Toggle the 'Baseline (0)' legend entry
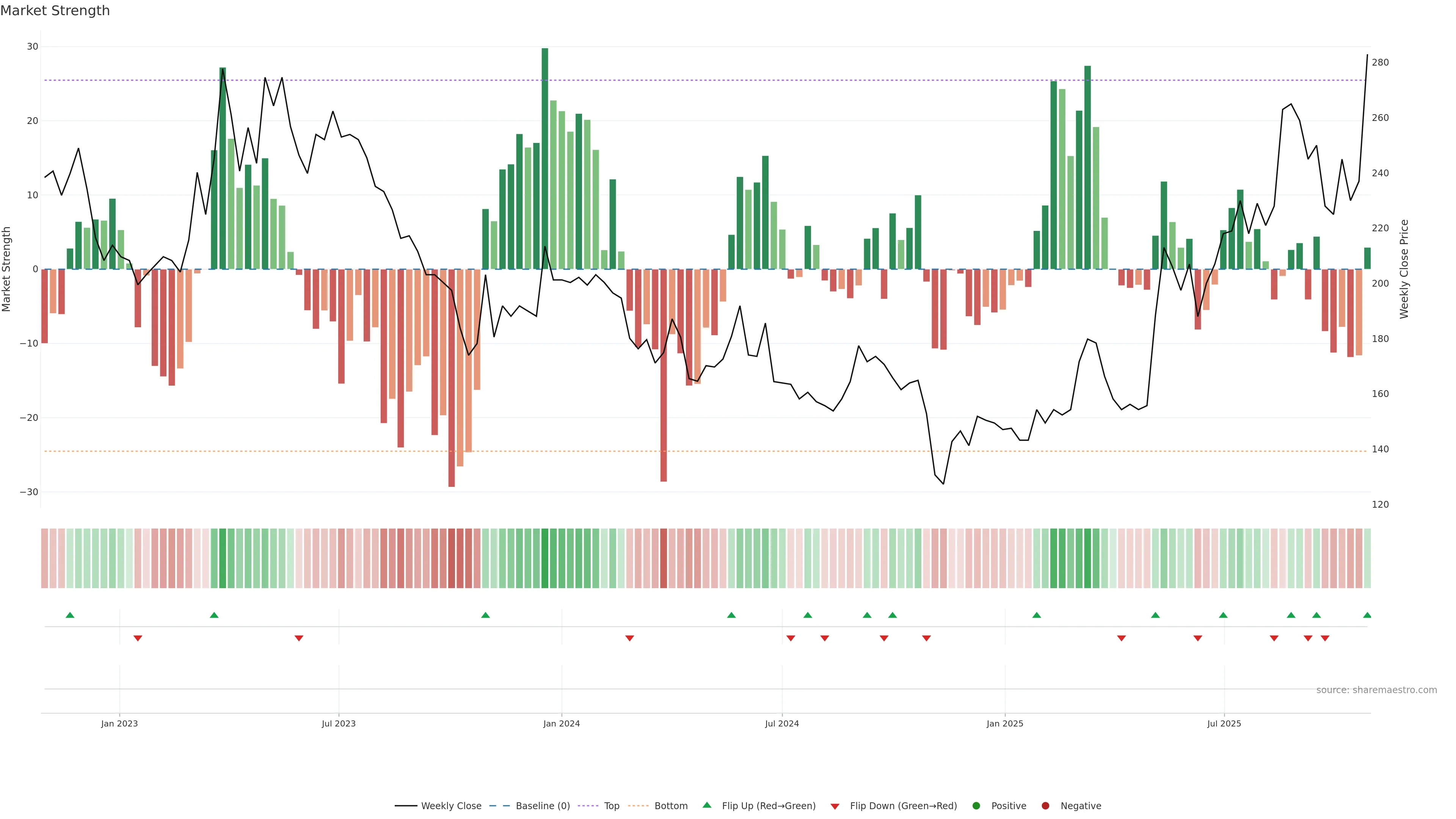Image resolution: width=1456 pixels, height=819 pixels. [x=543, y=805]
